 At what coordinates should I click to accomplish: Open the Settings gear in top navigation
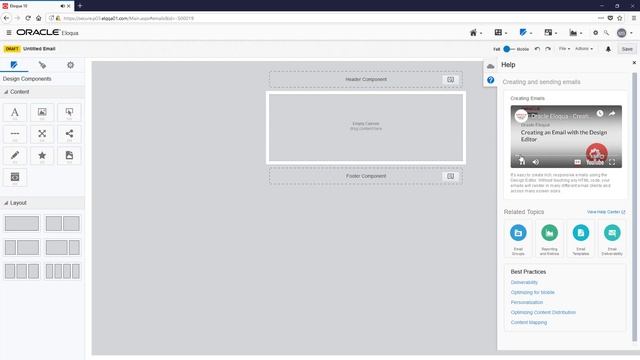point(596,33)
